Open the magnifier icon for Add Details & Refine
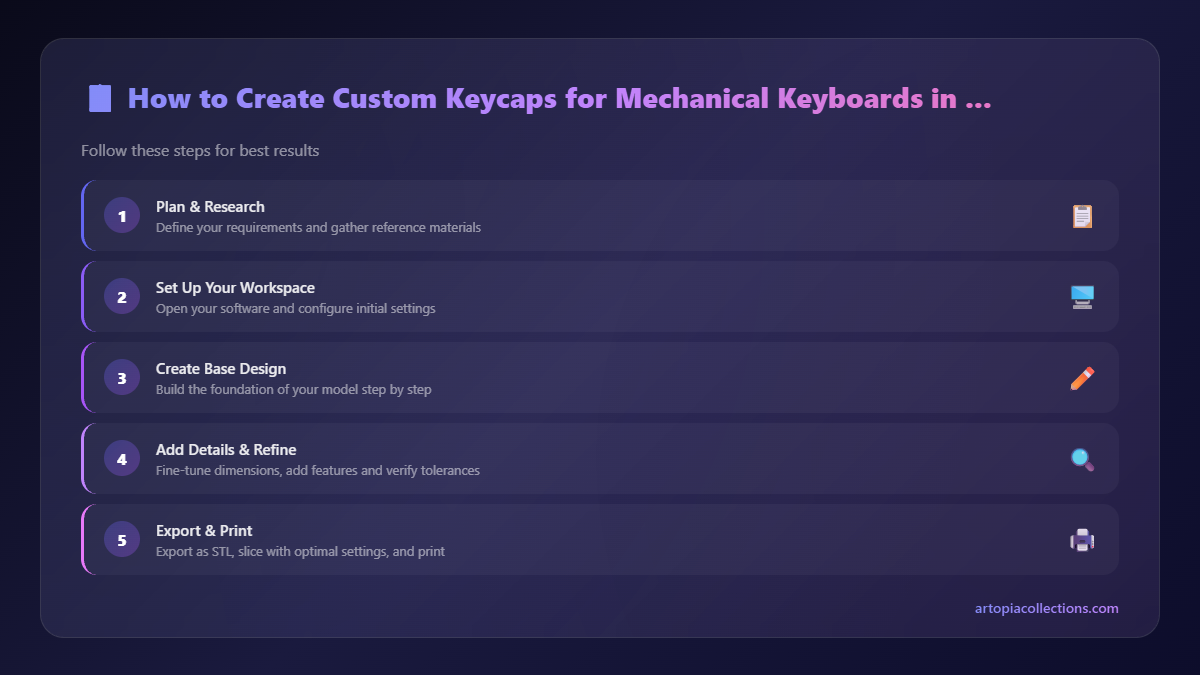Image resolution: width=1200 pixels, height=675 pixels. coord(1082,458)
